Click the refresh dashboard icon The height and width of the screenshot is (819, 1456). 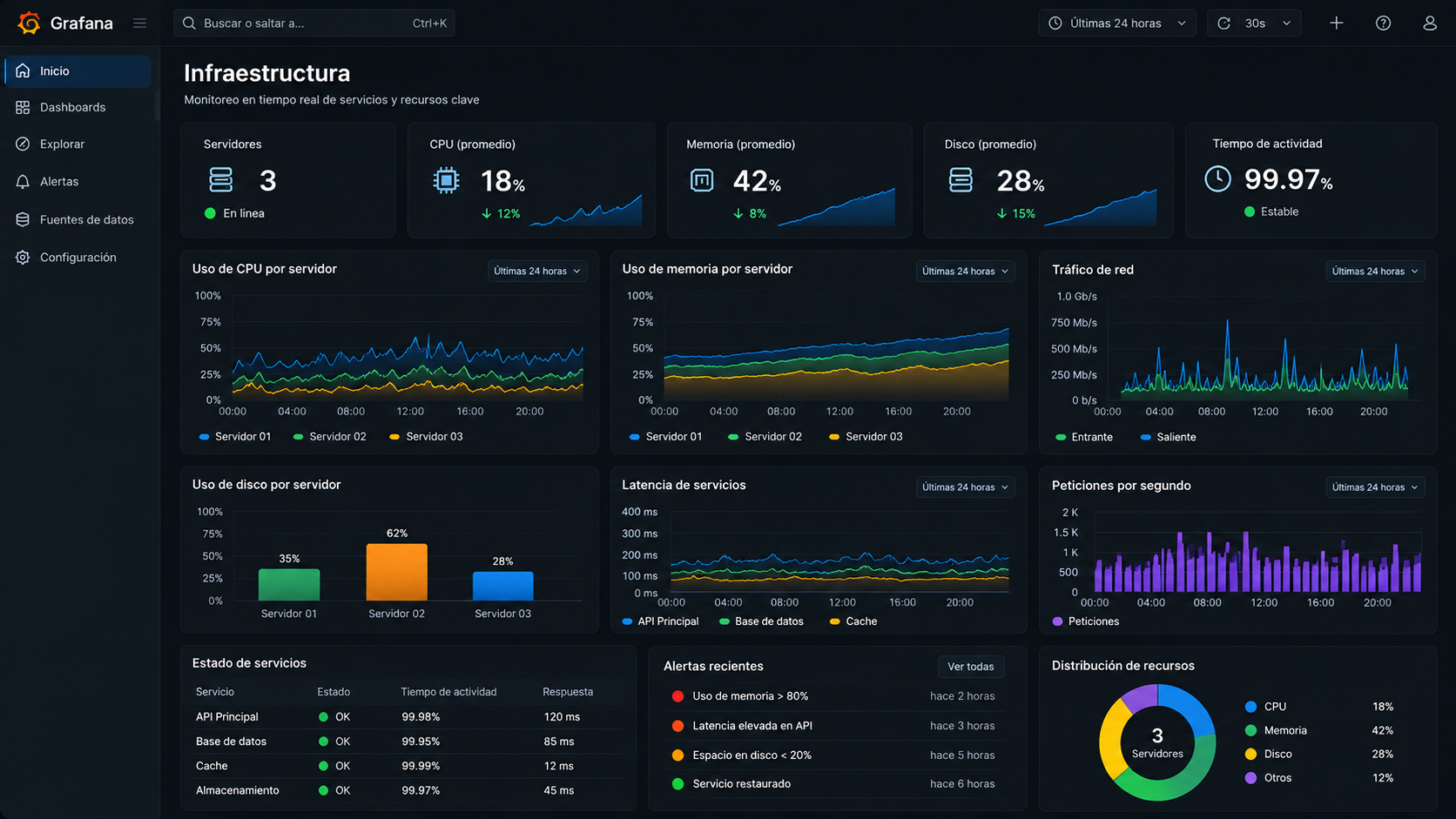click(1223, 23)
